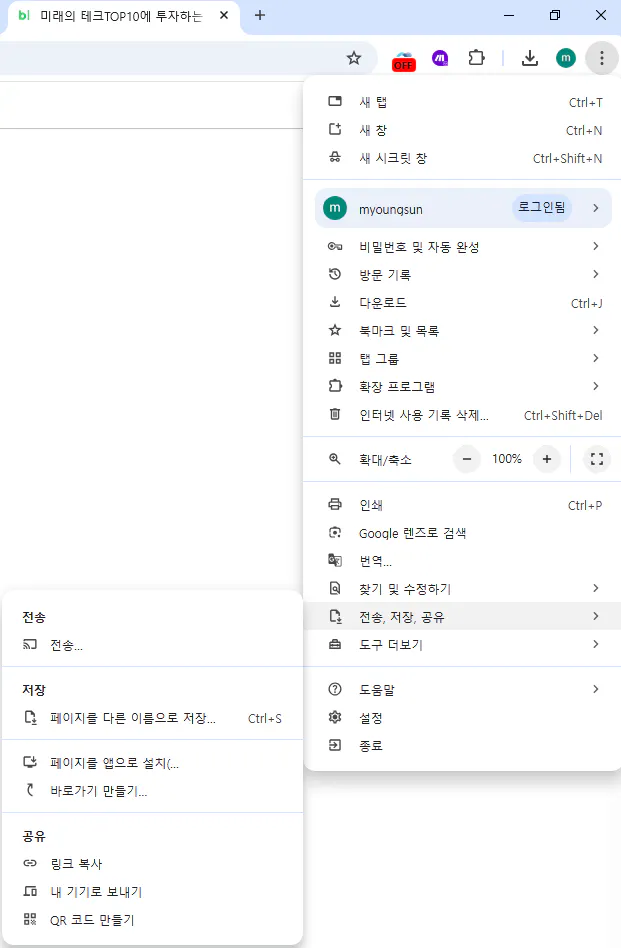Select 인쇄 menu item

pyautogui.click(x=461, y=504)
